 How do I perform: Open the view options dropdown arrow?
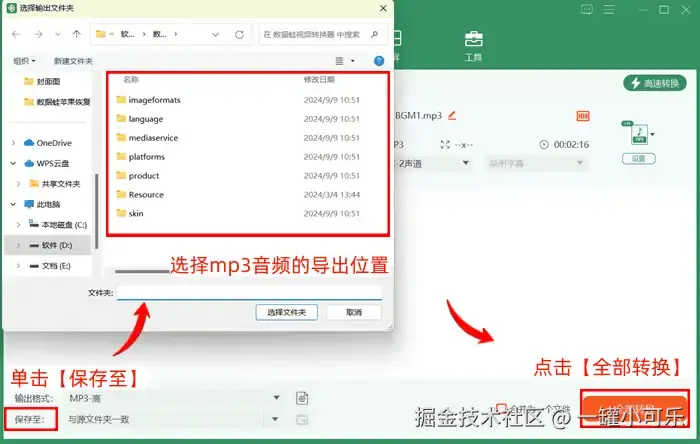point(353,61)
